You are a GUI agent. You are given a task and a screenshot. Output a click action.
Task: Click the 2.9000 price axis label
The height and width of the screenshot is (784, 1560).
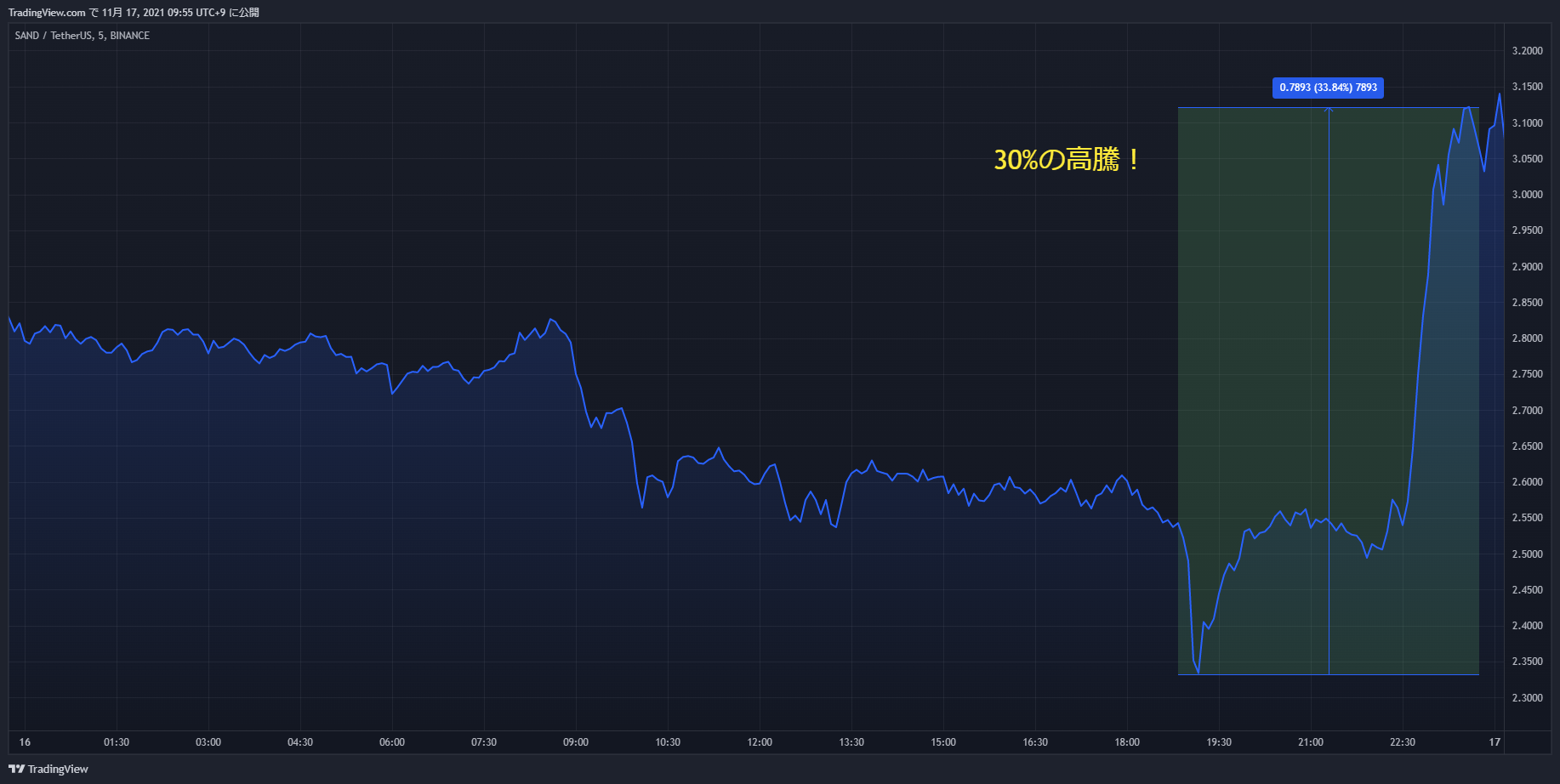1527,267
